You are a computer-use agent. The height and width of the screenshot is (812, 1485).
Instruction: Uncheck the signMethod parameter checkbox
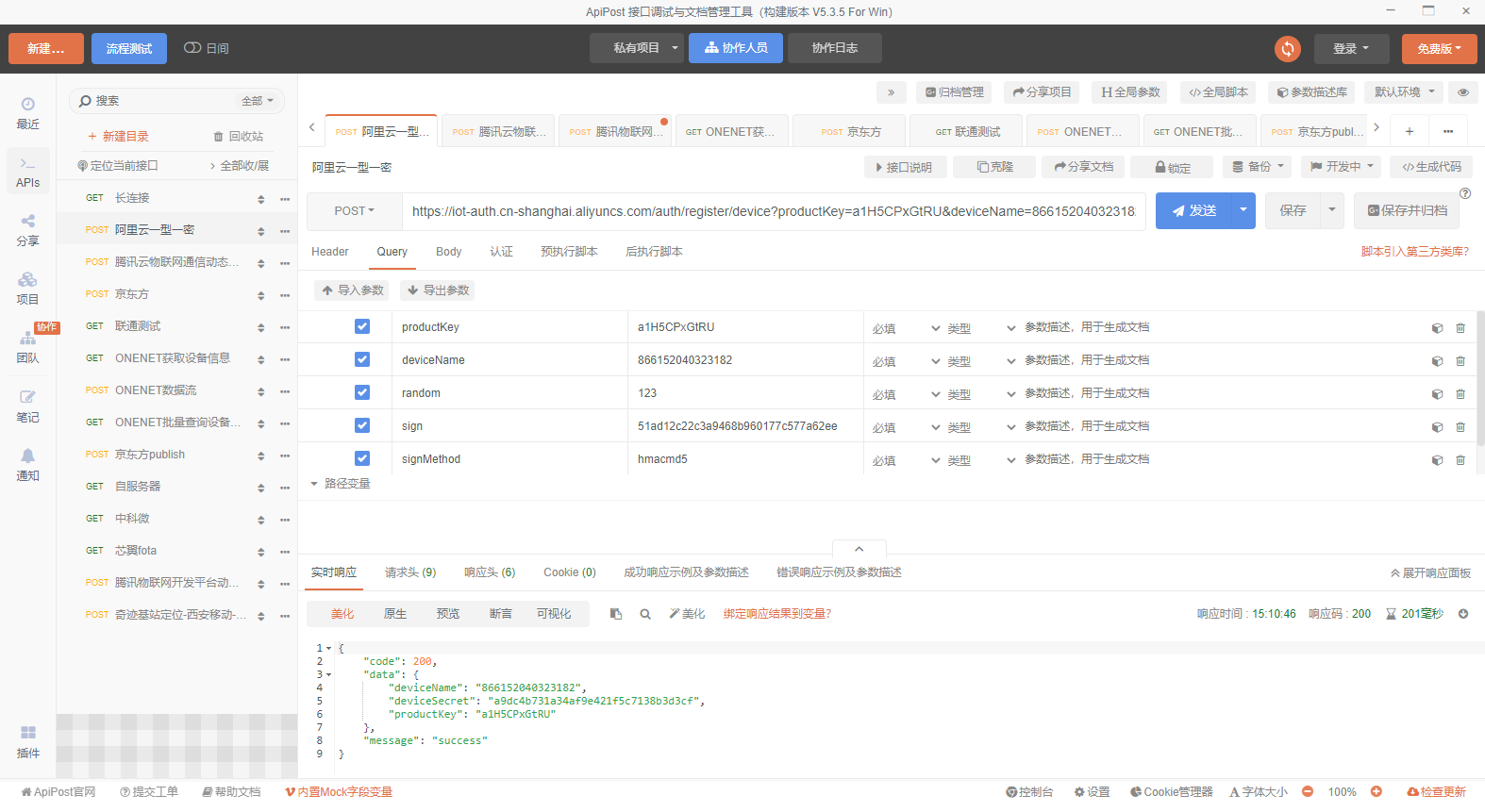362,458
